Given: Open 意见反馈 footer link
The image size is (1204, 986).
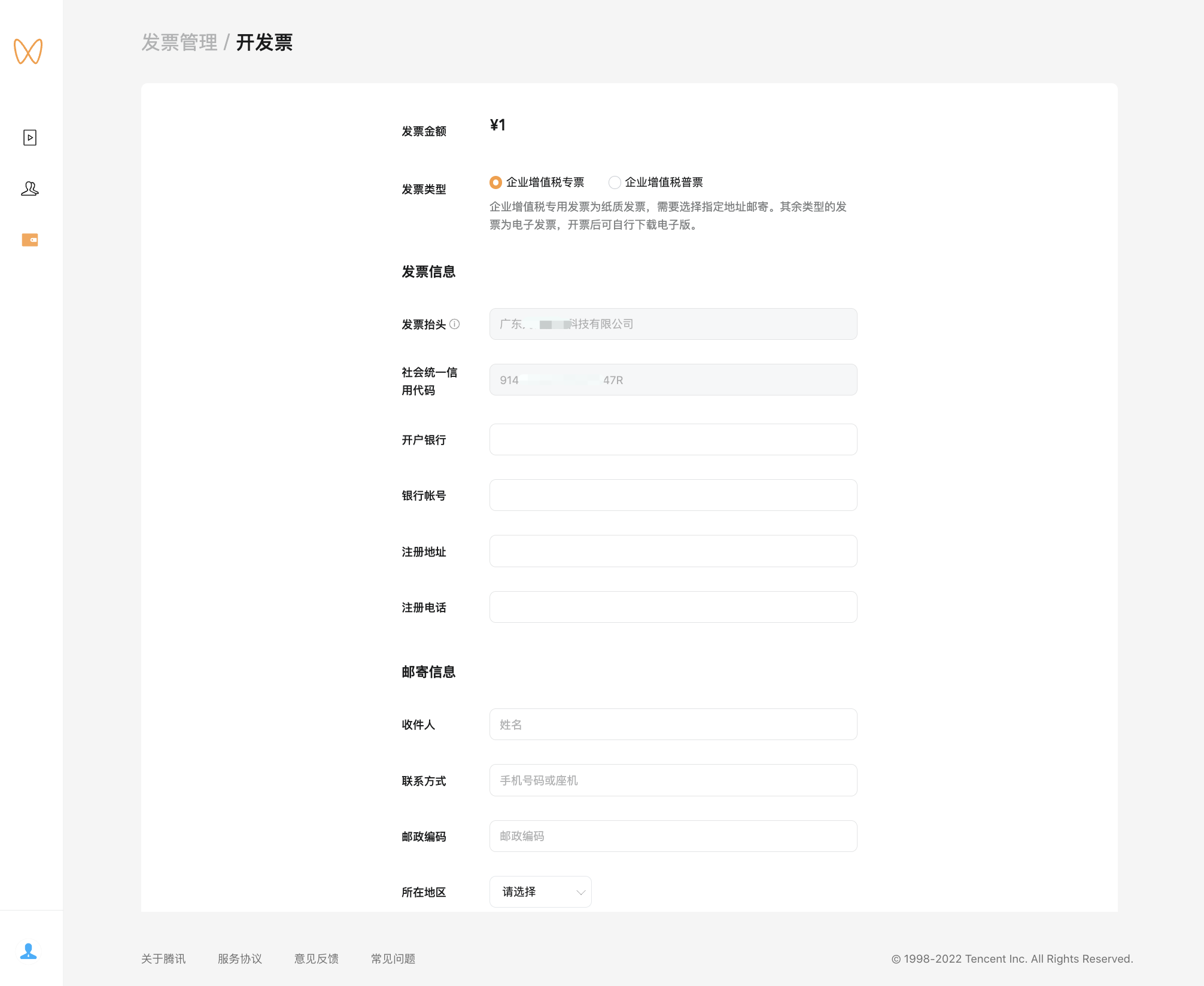Looking at the screenshot, I should [x=317, y=958].
